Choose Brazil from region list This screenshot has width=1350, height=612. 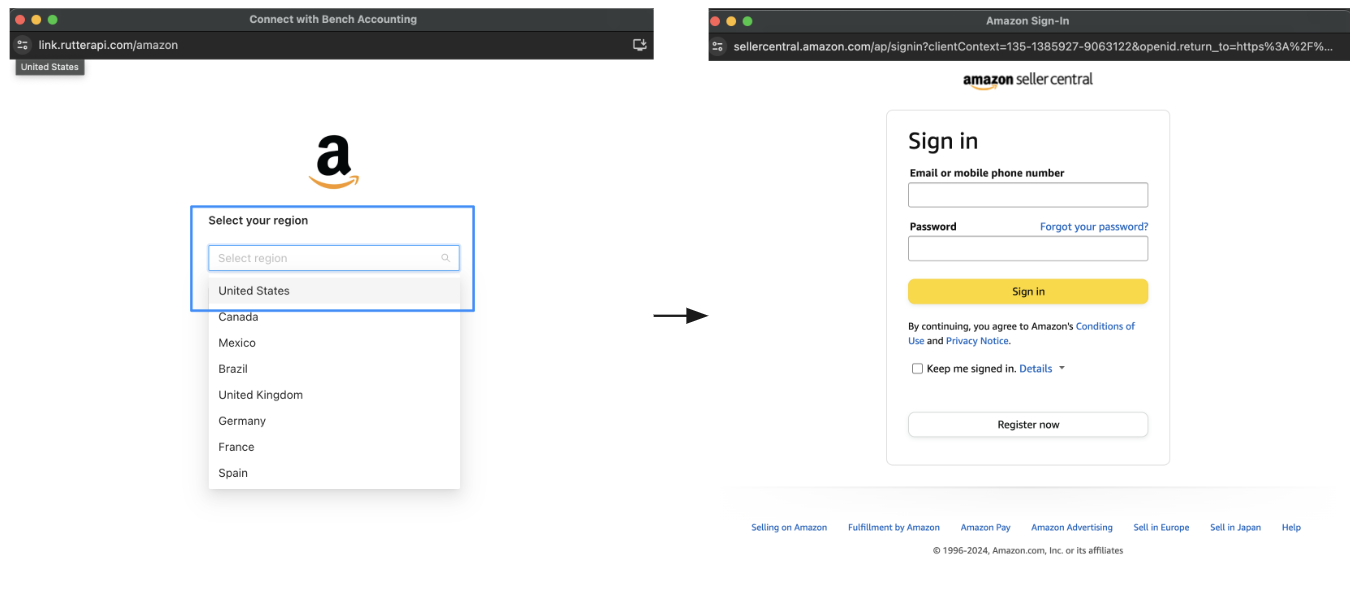(x=334, y=369)
